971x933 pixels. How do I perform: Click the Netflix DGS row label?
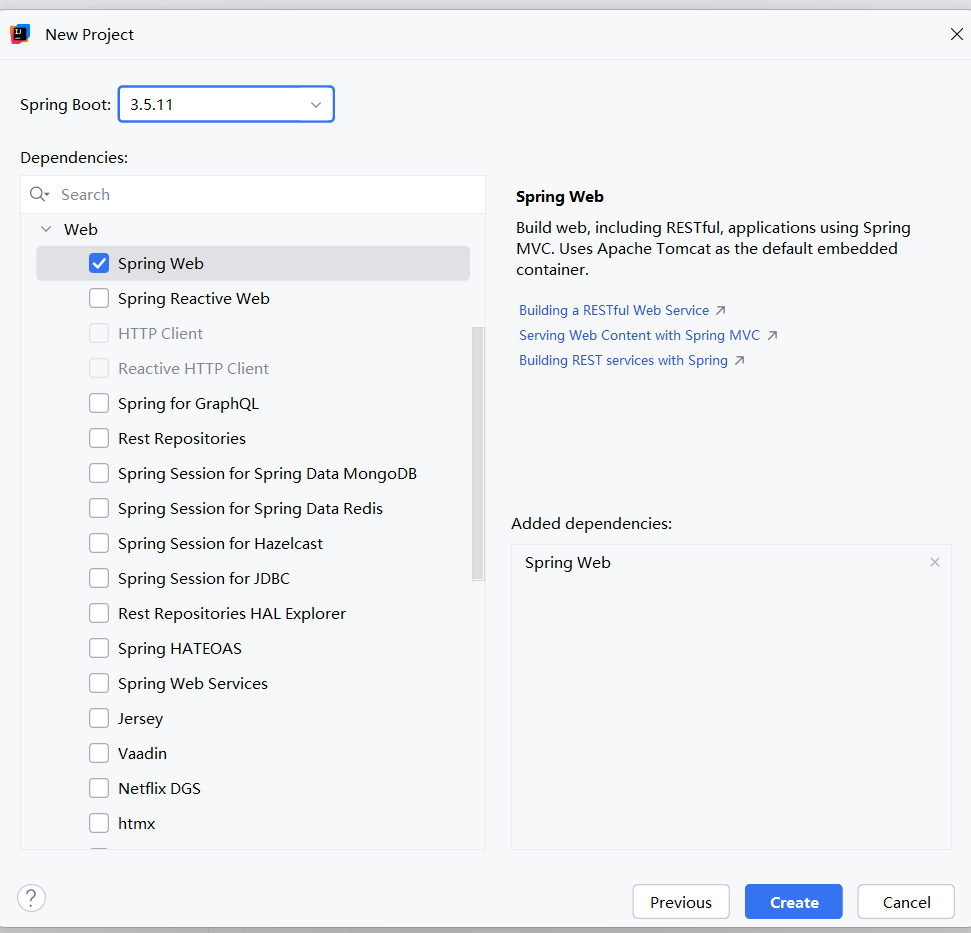[159, 788]
